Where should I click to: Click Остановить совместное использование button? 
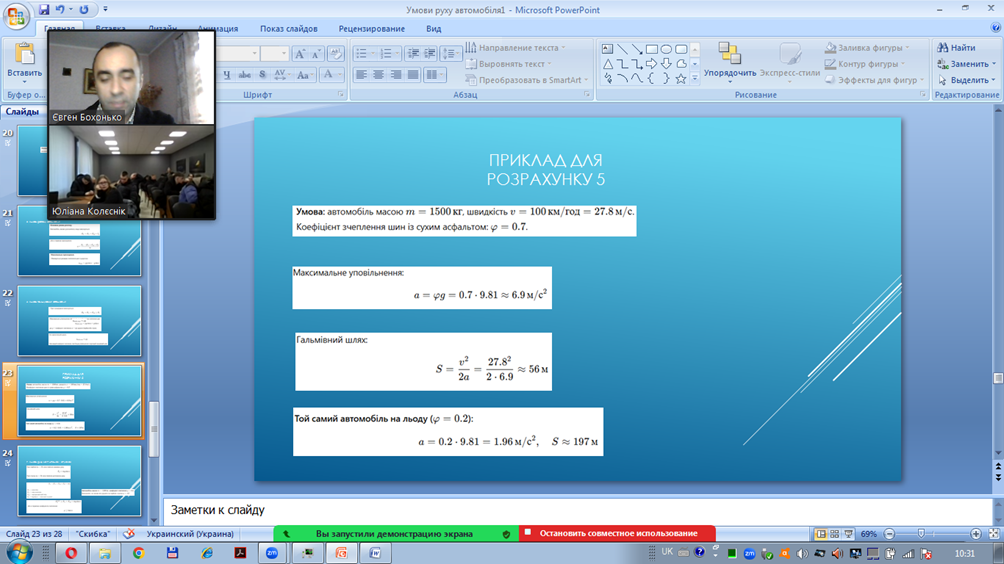point(617,534)
